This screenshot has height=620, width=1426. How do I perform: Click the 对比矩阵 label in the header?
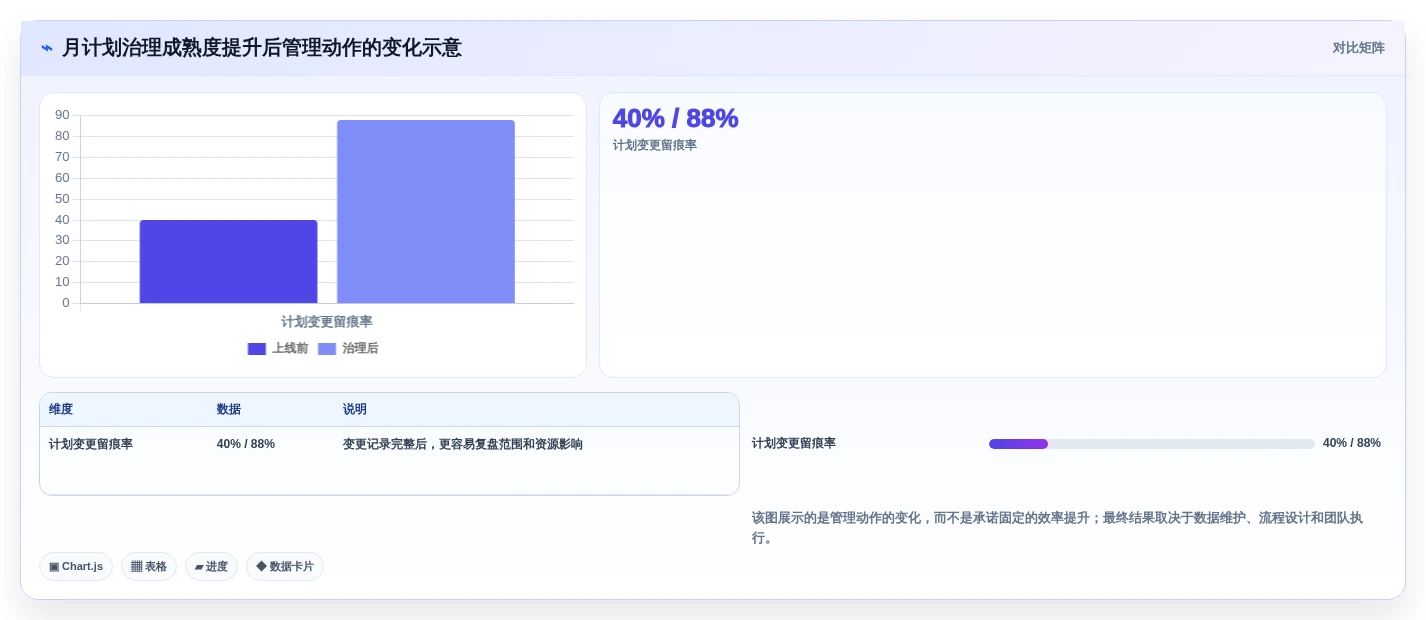coord(1358,48)
